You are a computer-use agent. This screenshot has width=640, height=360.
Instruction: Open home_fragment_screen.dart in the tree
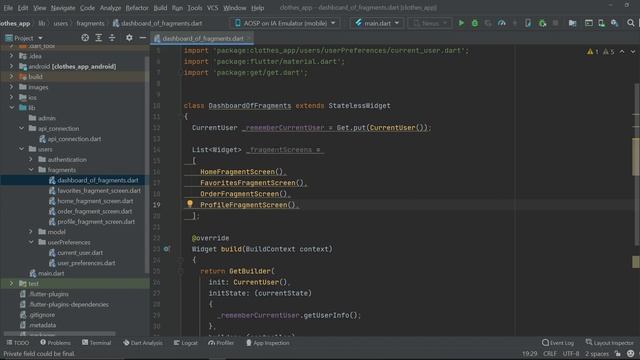(95, 201)
